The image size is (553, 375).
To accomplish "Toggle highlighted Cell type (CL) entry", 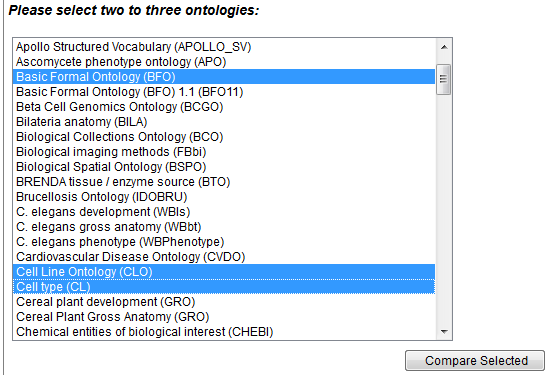I will pos(224,286).
